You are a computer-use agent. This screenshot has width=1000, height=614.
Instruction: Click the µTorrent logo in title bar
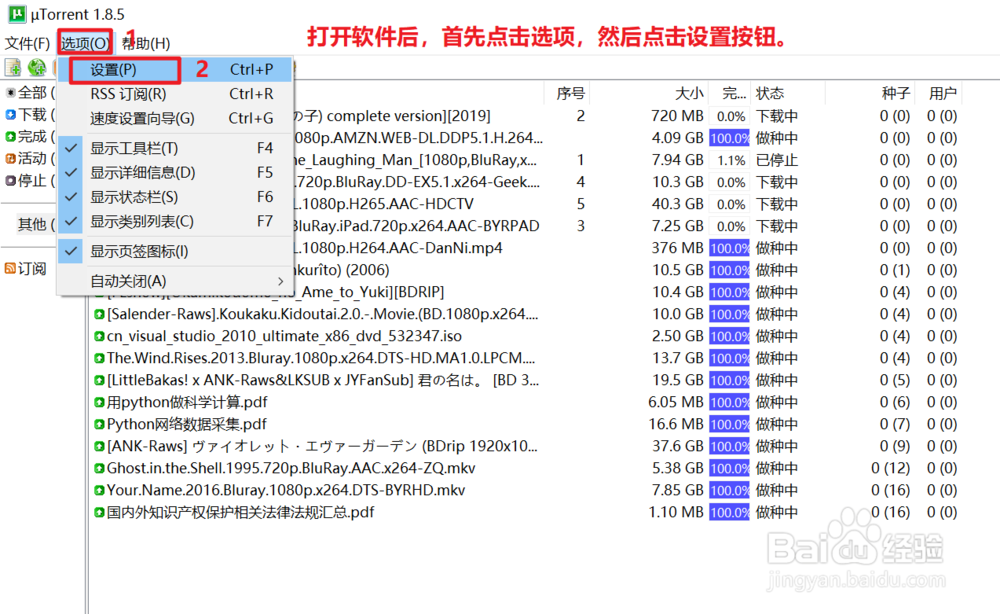click(16, 13)
